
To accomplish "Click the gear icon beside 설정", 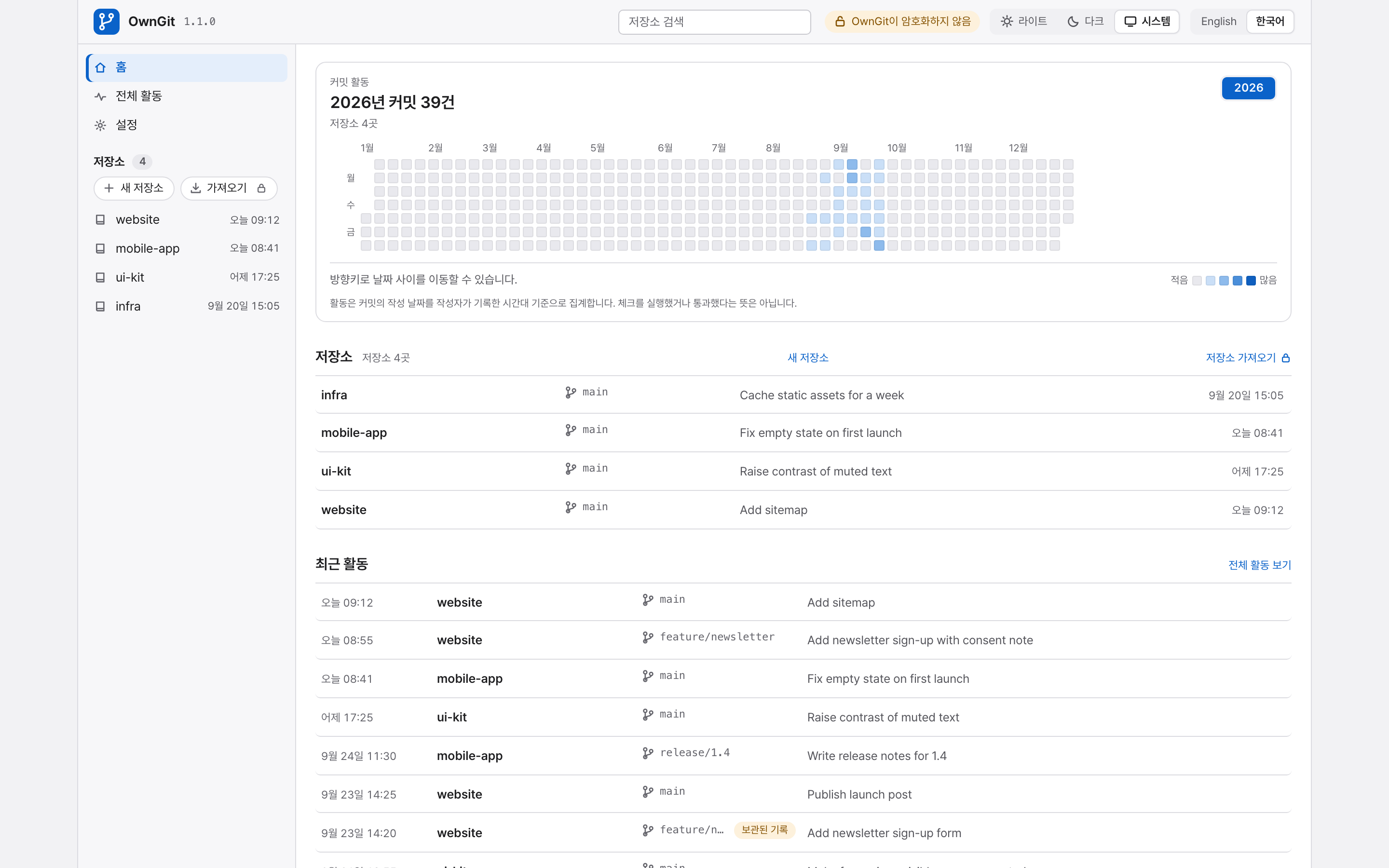I will [100, 125].
